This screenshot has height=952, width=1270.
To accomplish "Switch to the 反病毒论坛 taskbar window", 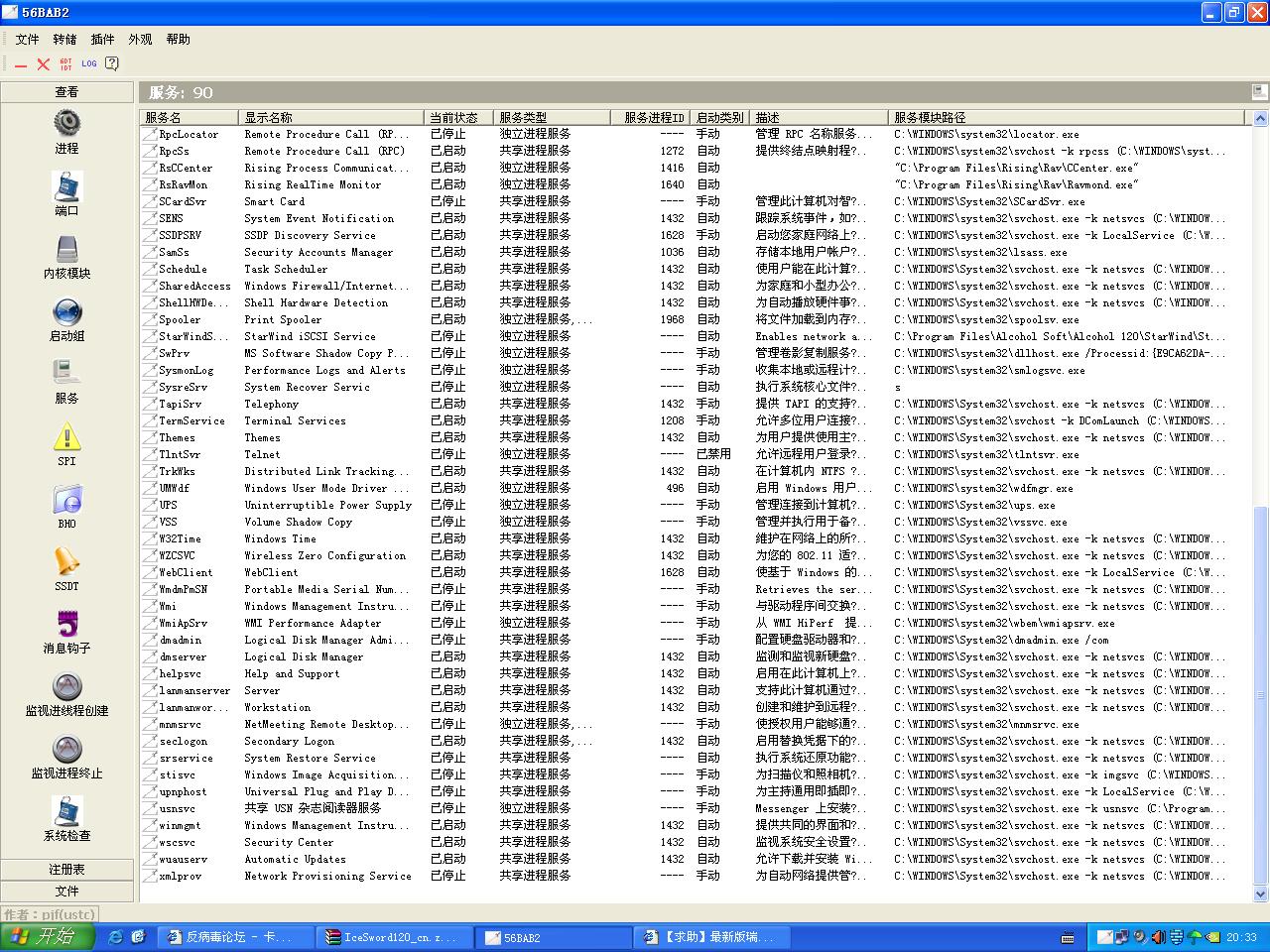I will click(237, 936).
